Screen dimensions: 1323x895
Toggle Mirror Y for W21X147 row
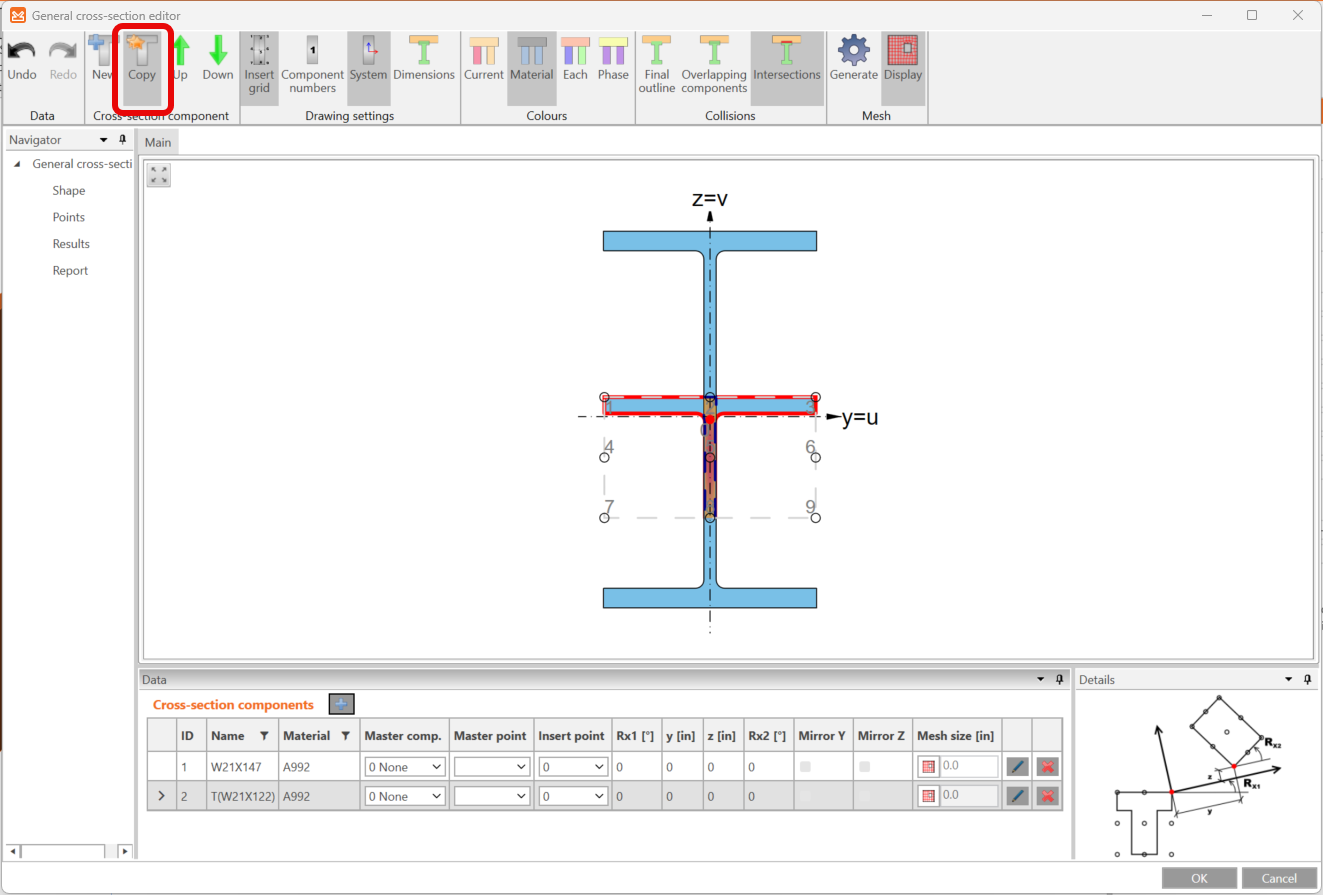[805, 767]
